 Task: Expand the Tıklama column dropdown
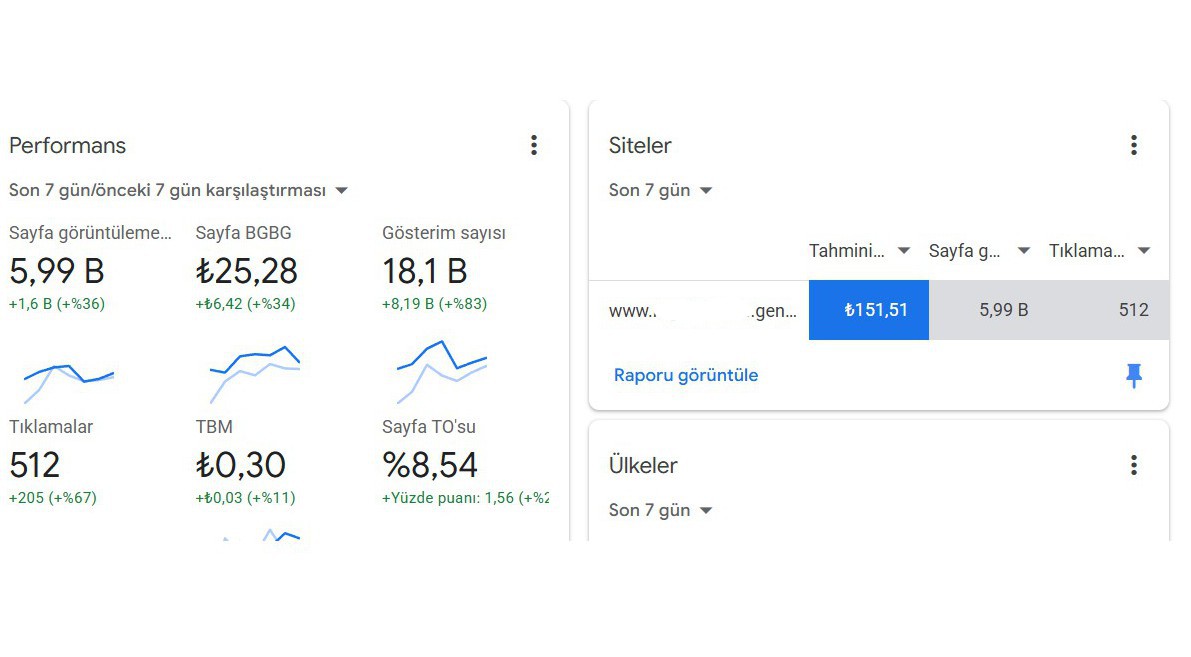point(1099,251)
